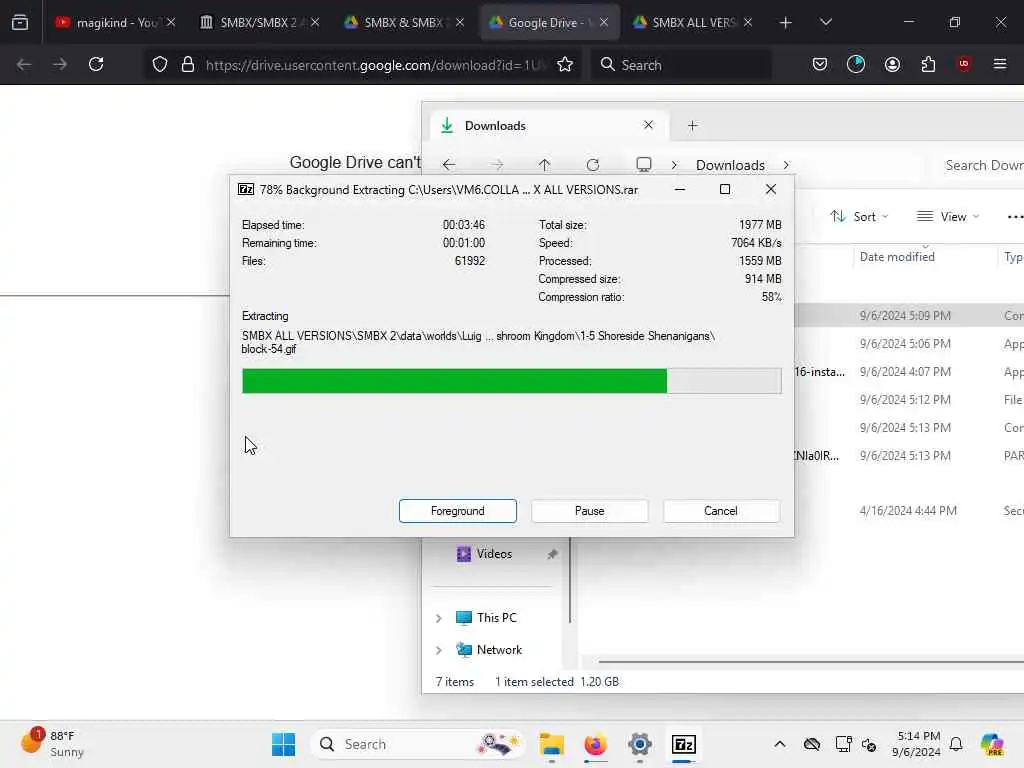Open the Firefox account profile icon
This screenshot has height=768, width=1024.
892,64
